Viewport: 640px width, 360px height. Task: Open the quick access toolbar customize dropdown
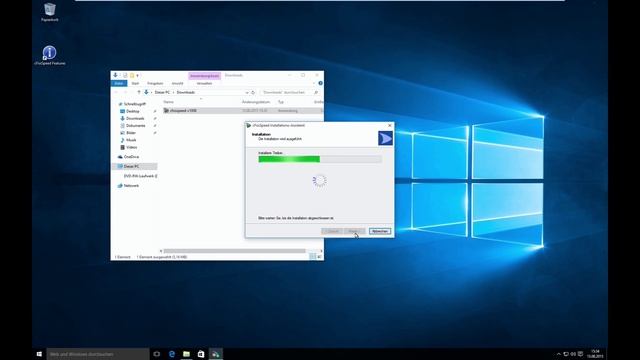pos(138,76)
